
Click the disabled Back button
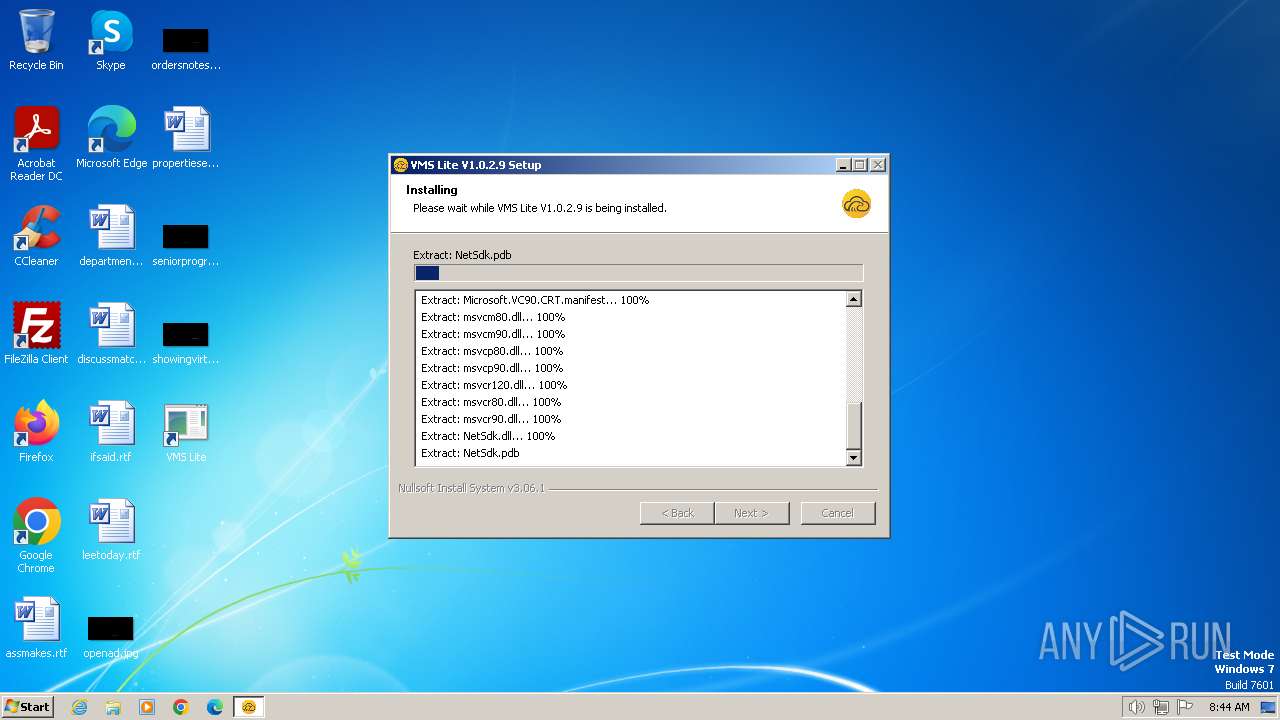tap(677, 513)
